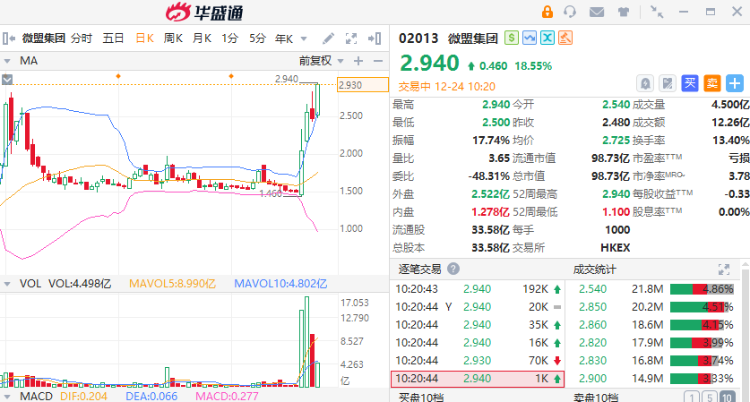Select the 周K weekly candlestick tab
Image resolution: width=750 pixels, height=402 pixels.
click(x=173, y=38)
